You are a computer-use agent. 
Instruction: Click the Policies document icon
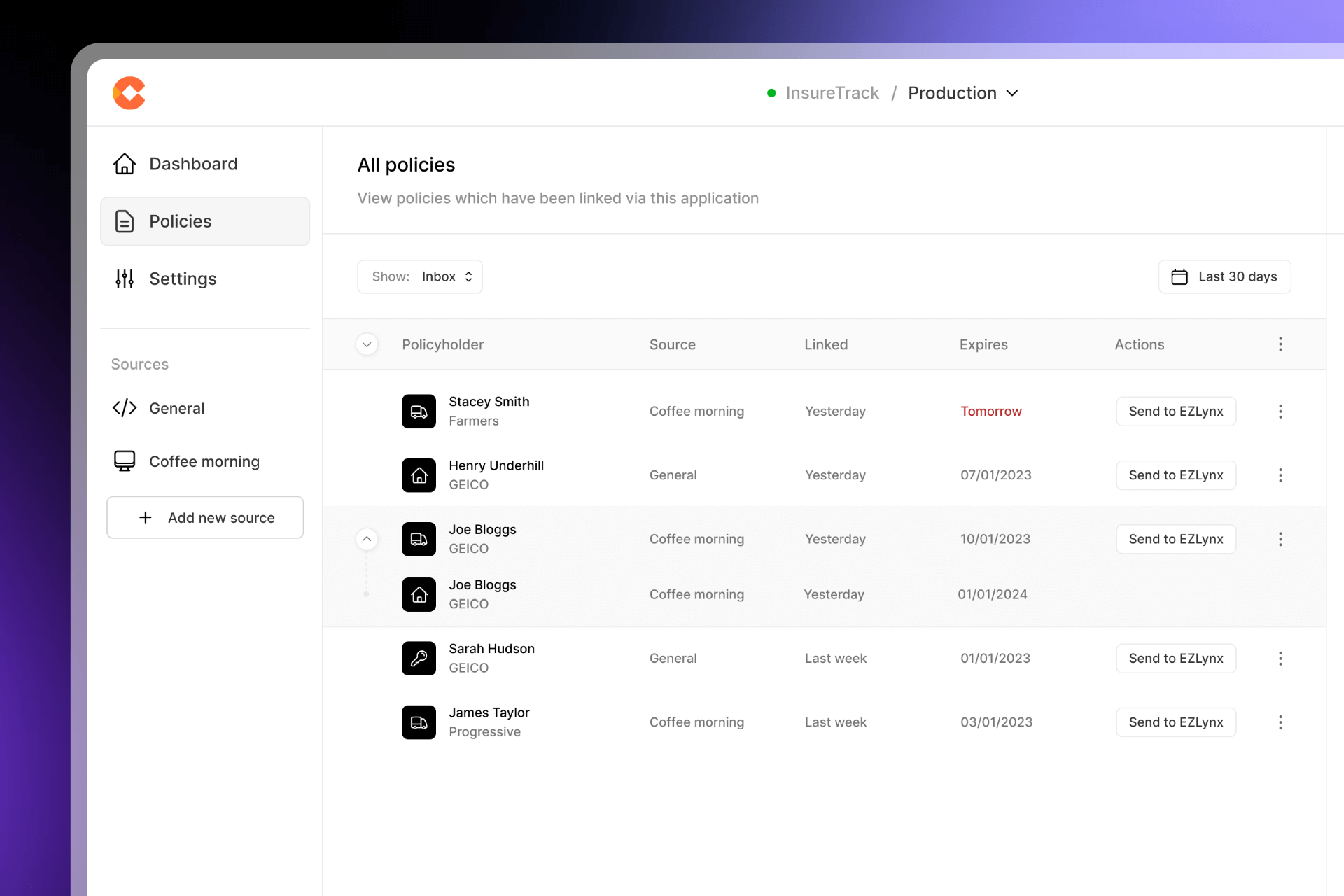tap(125, 221)
